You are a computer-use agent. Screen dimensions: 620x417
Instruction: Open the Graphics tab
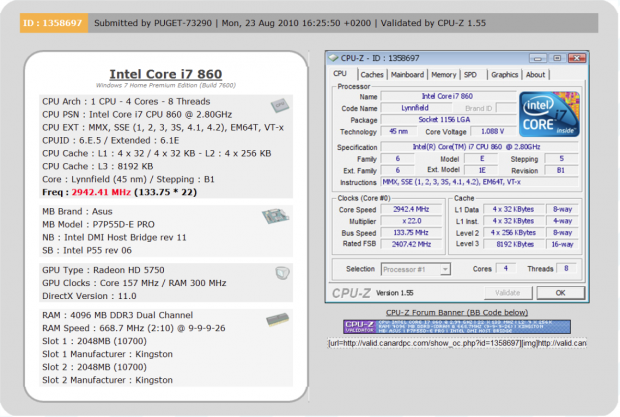505,75
